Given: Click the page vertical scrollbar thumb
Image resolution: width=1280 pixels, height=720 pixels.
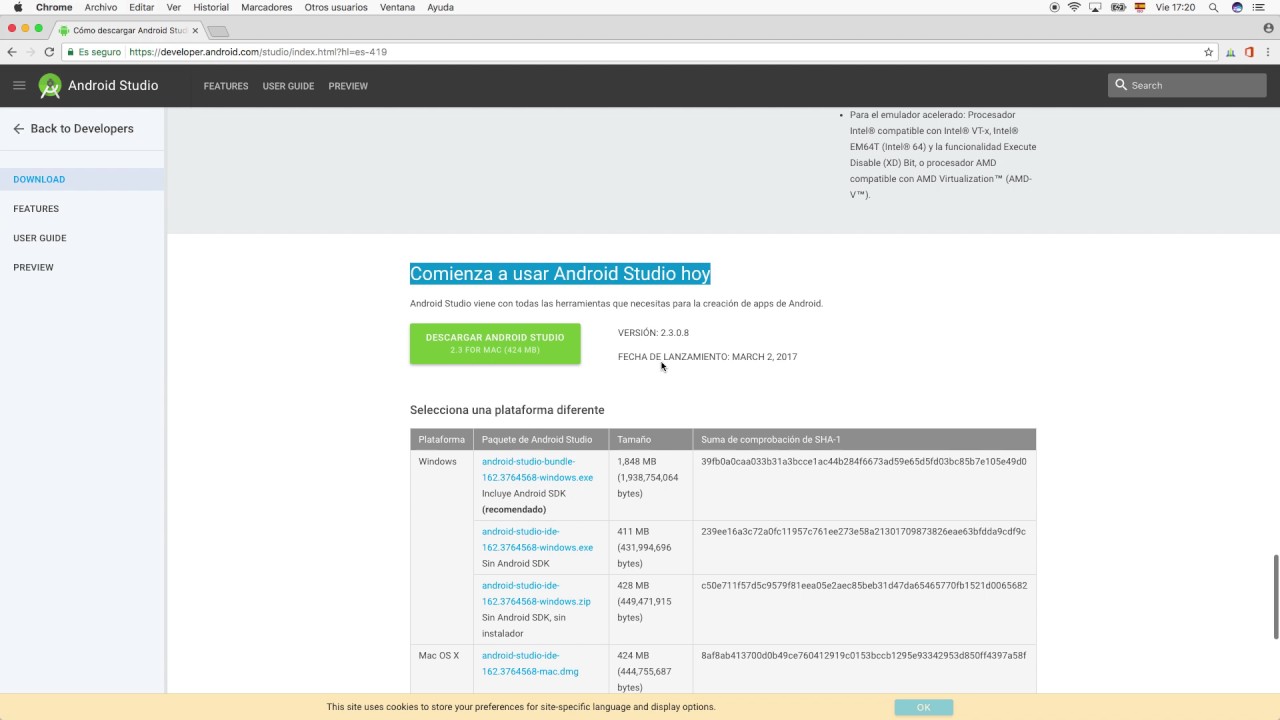Looking at the screenshot, I should (x=1275, y=597).
